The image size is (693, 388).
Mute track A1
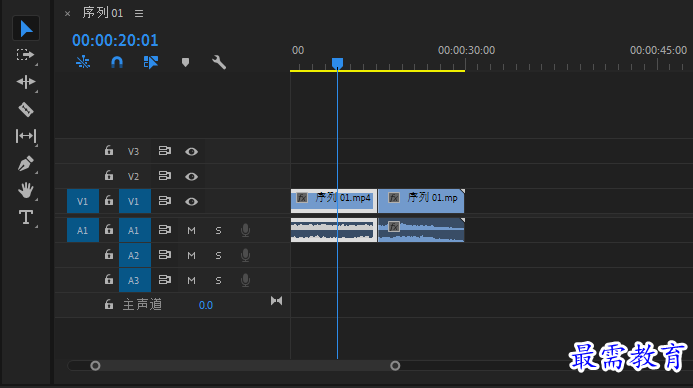(x=191, y=230)
